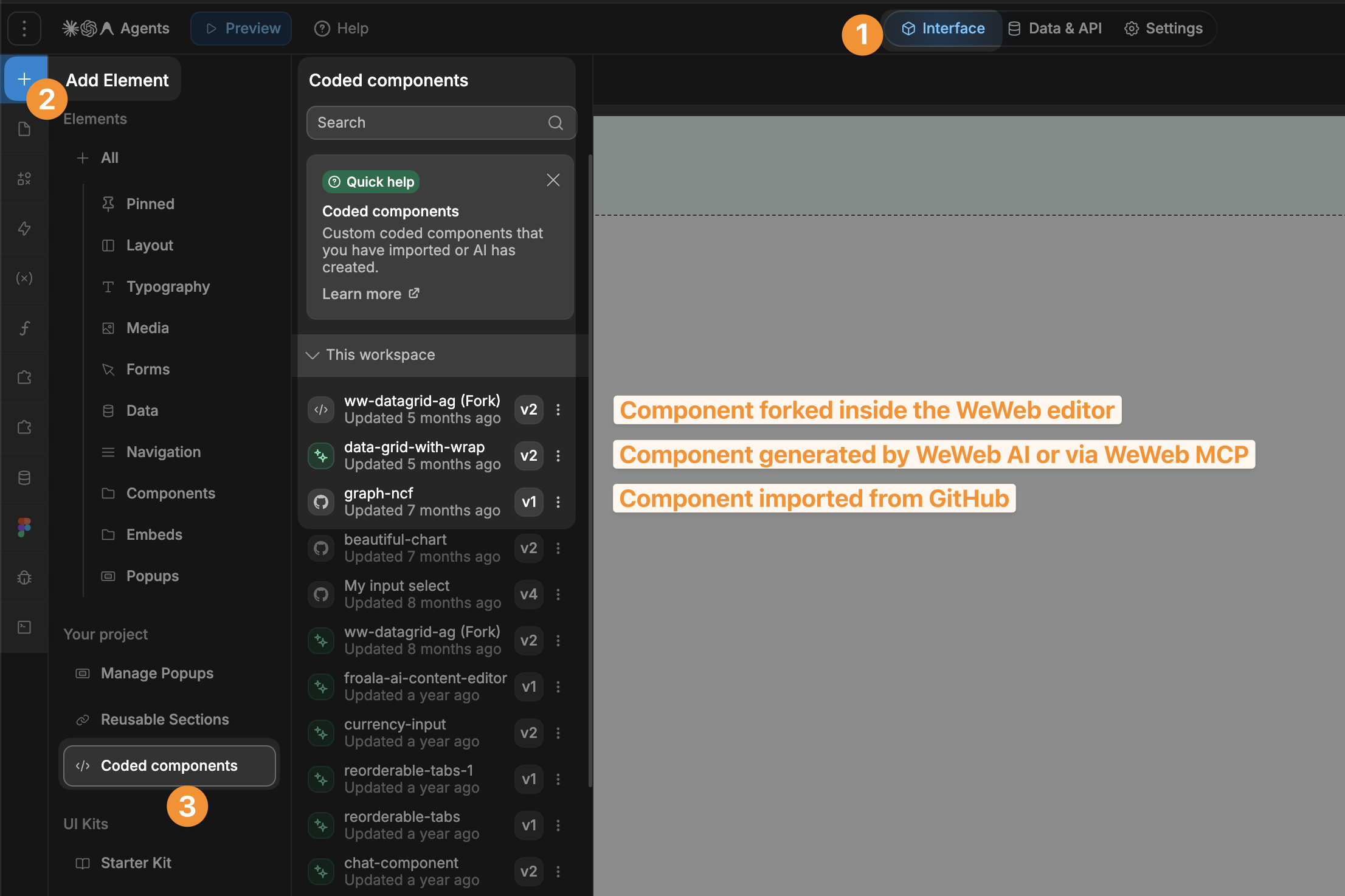Viewport: 1345px width, 896px height.
Task: Switch to the Interface tab
Action: point(943,29)
